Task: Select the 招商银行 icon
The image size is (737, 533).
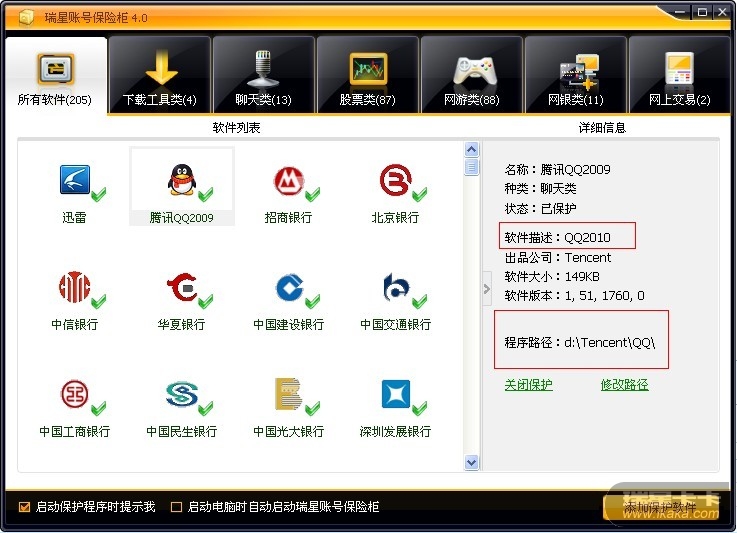Action: pos(289,180)
